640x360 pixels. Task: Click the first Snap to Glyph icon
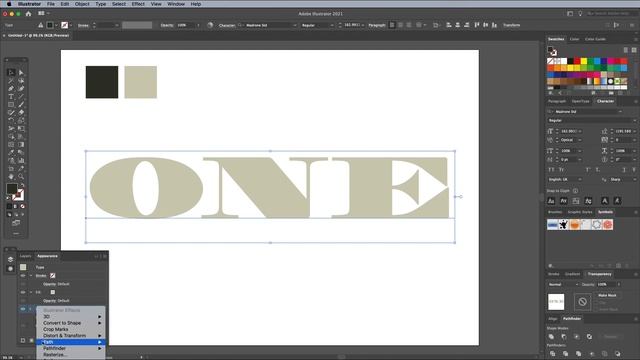(x=551, y=201)
